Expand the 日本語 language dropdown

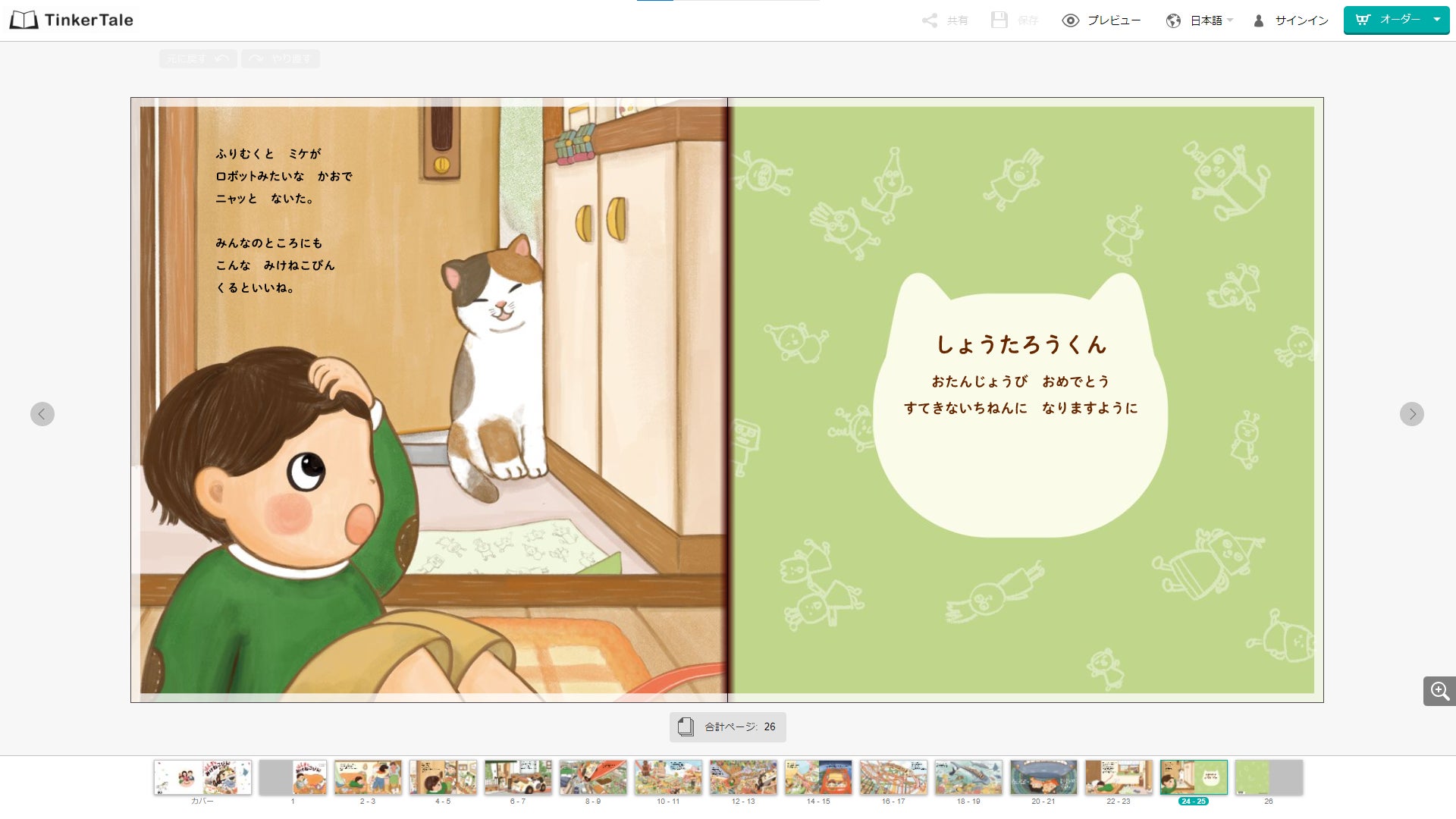coord(1229,20)
